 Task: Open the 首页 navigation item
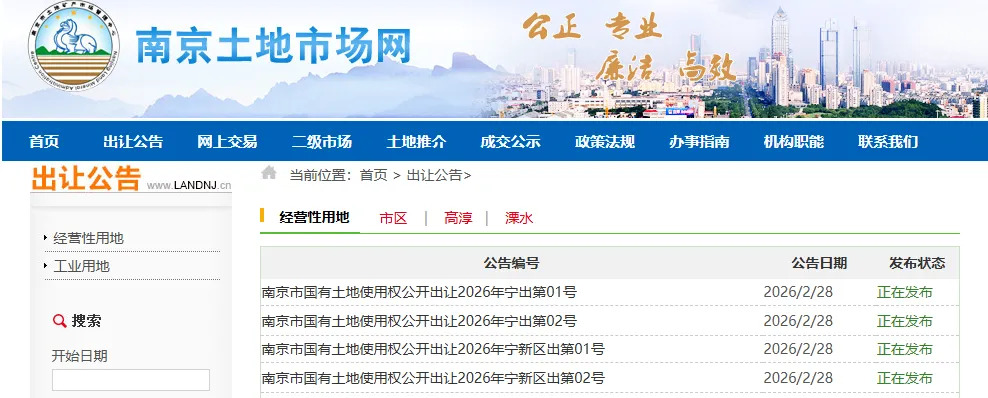[x=44, y=142]
